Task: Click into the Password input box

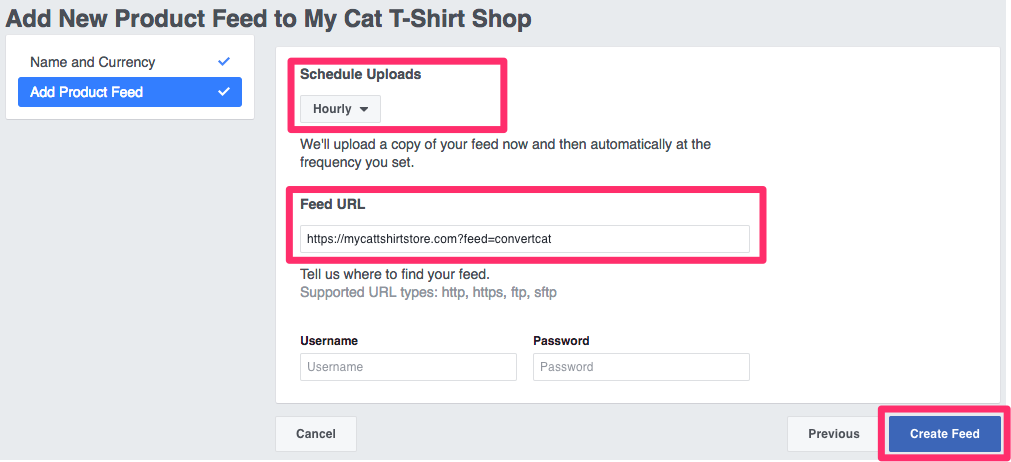Action: click(641, 367)
